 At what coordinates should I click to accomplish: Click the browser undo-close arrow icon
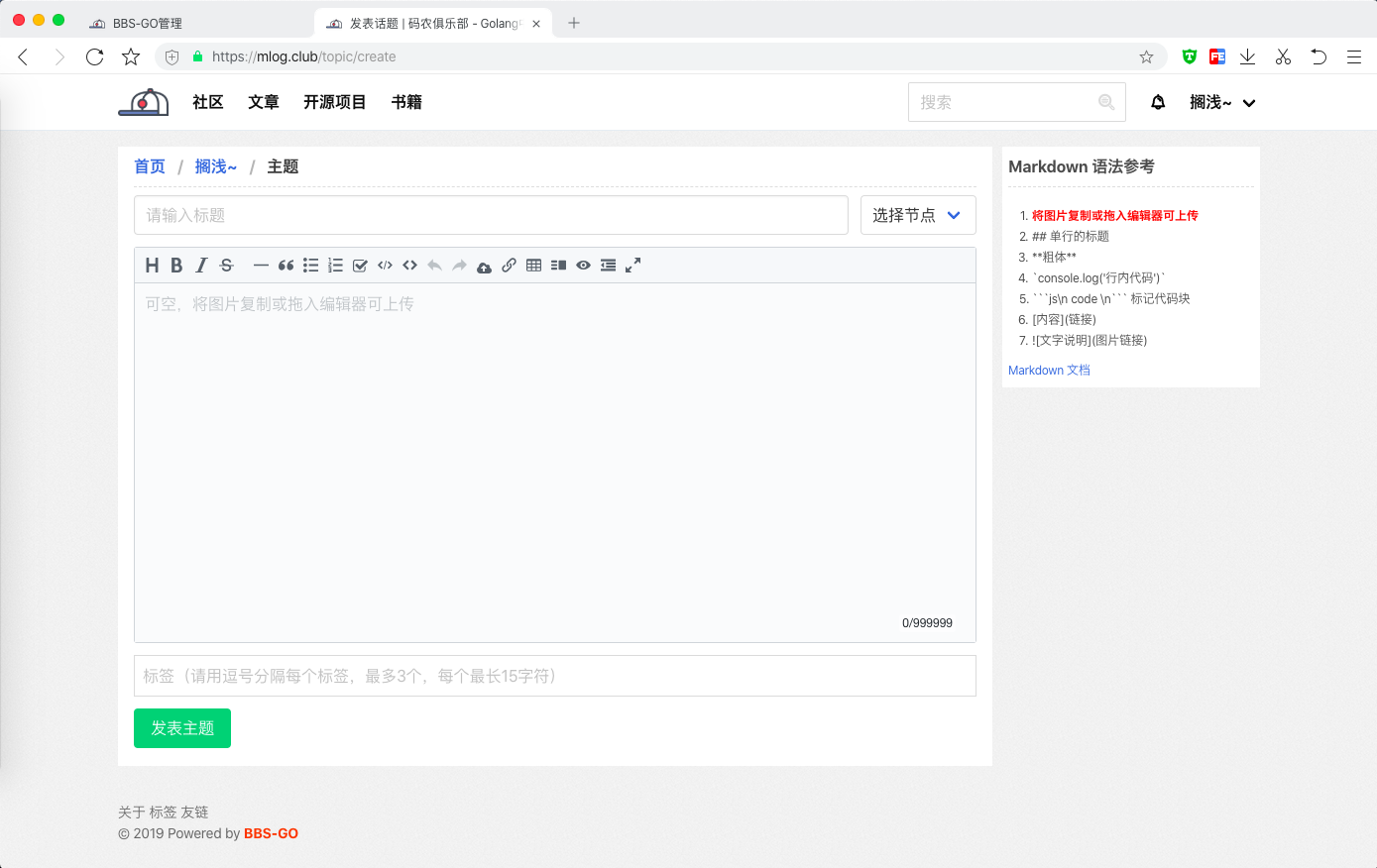(1319, 56)
